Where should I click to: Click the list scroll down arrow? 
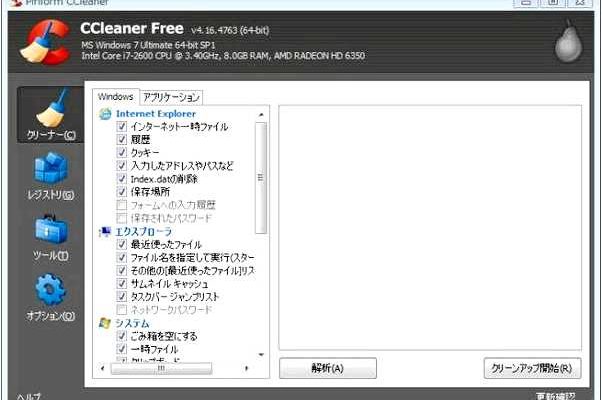click(261, 354)
